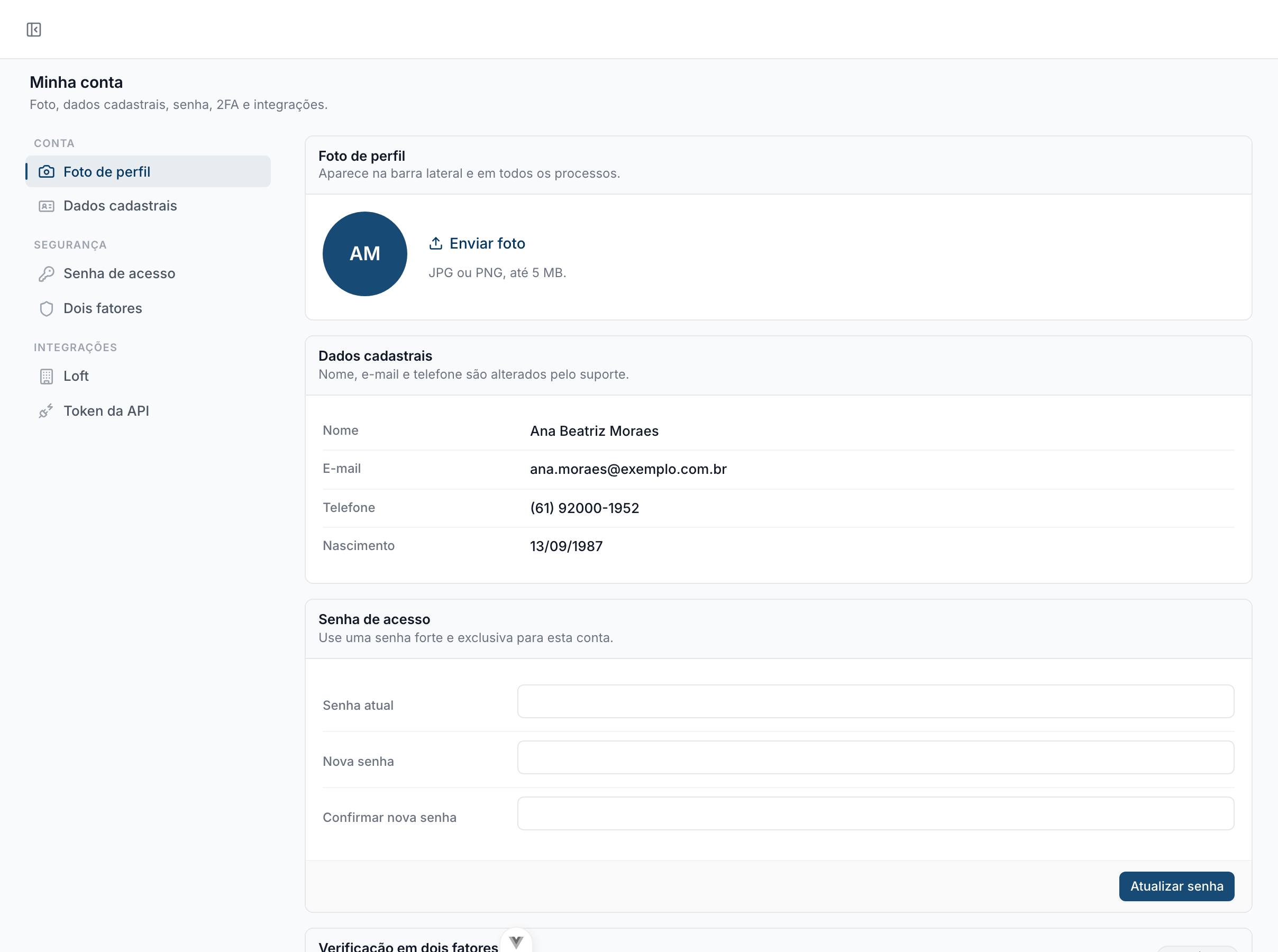This screenshot has height=952, width=1278.
Task: Focus the Confirmar nova senha input field
Action: pos(876,813)
